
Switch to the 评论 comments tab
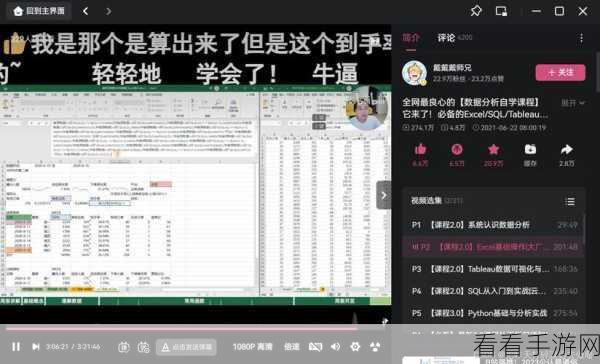(446, 38)
